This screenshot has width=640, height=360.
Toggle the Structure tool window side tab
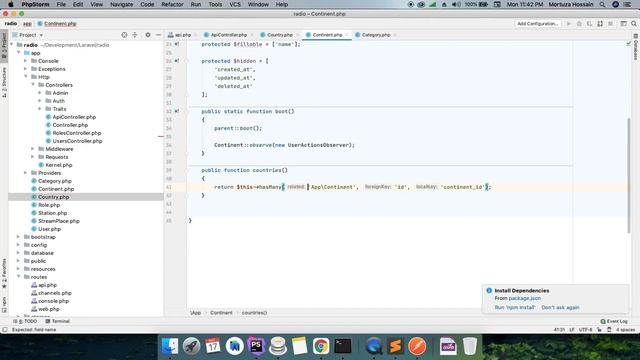pos(4,82)
